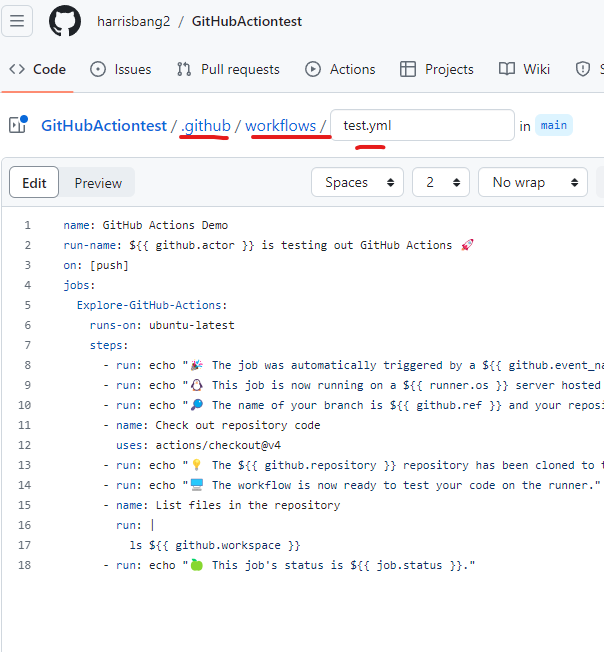
Task: Open GitHubActiontest repository link in header
Action: tap(247, 21)
